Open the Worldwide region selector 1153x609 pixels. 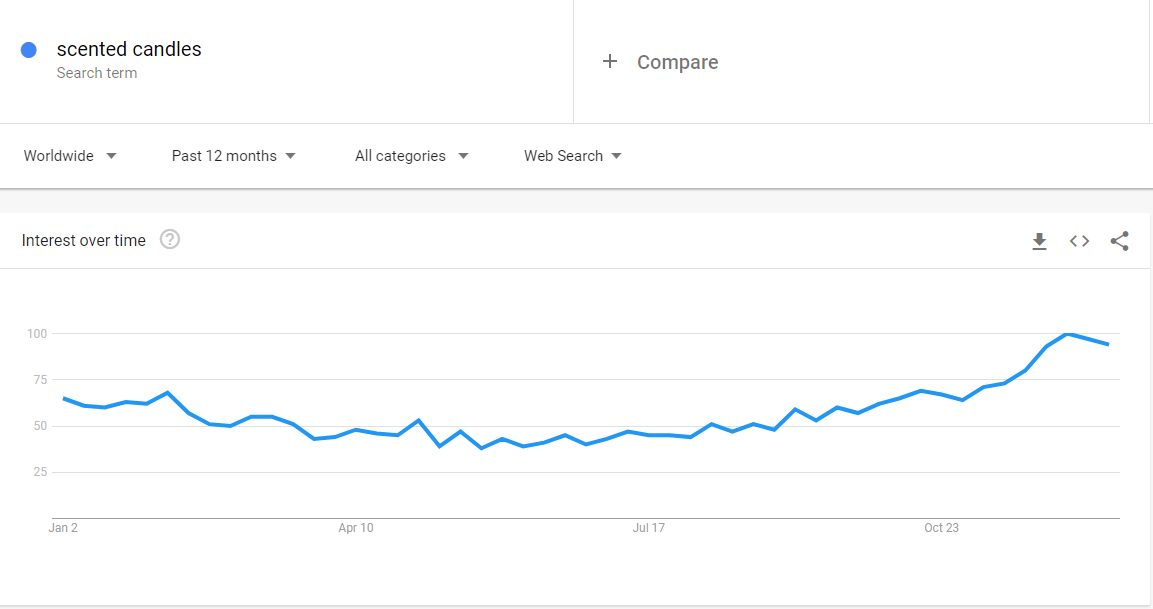[x=60, y=156]
